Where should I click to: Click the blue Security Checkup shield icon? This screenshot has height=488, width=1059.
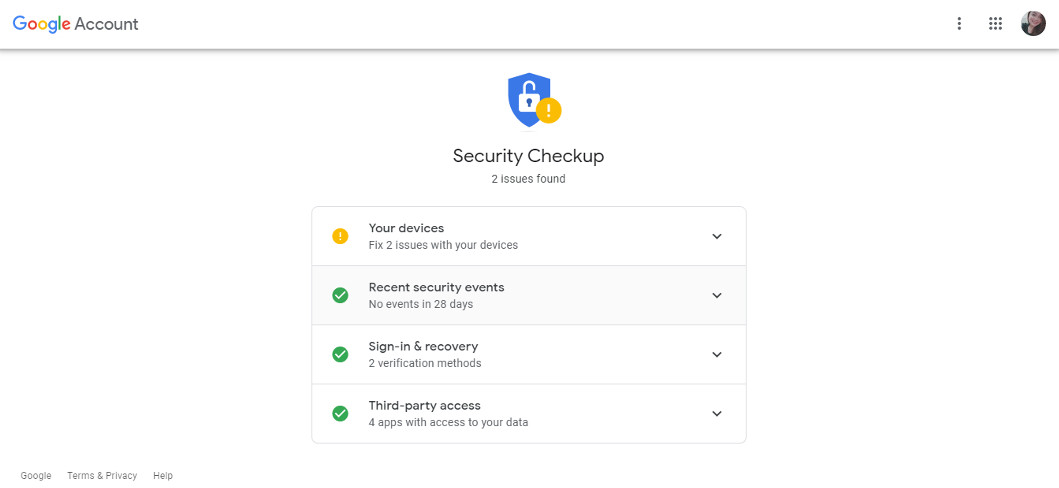coord(529,100)
